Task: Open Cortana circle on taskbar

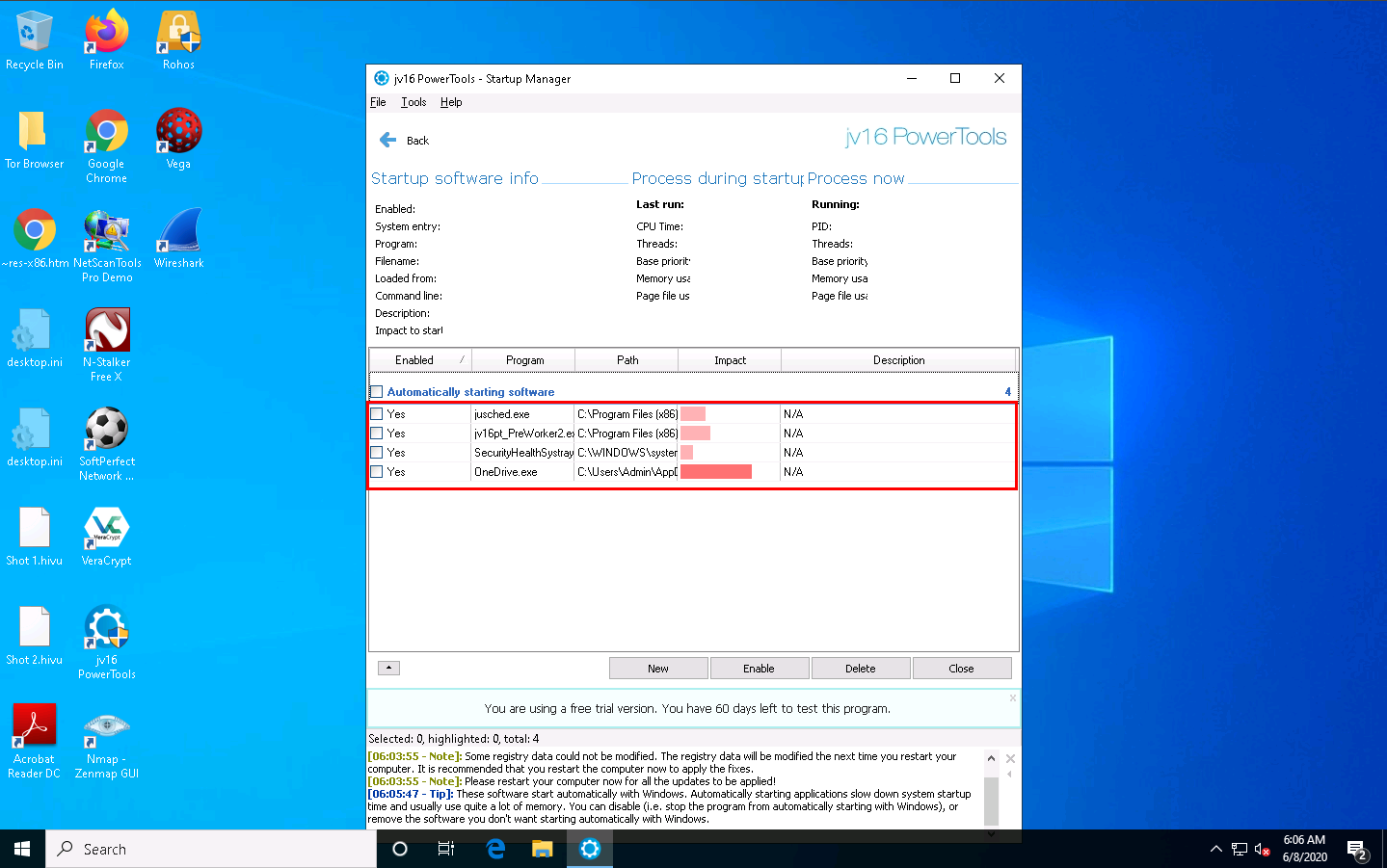Action: [x=400, y=849]
